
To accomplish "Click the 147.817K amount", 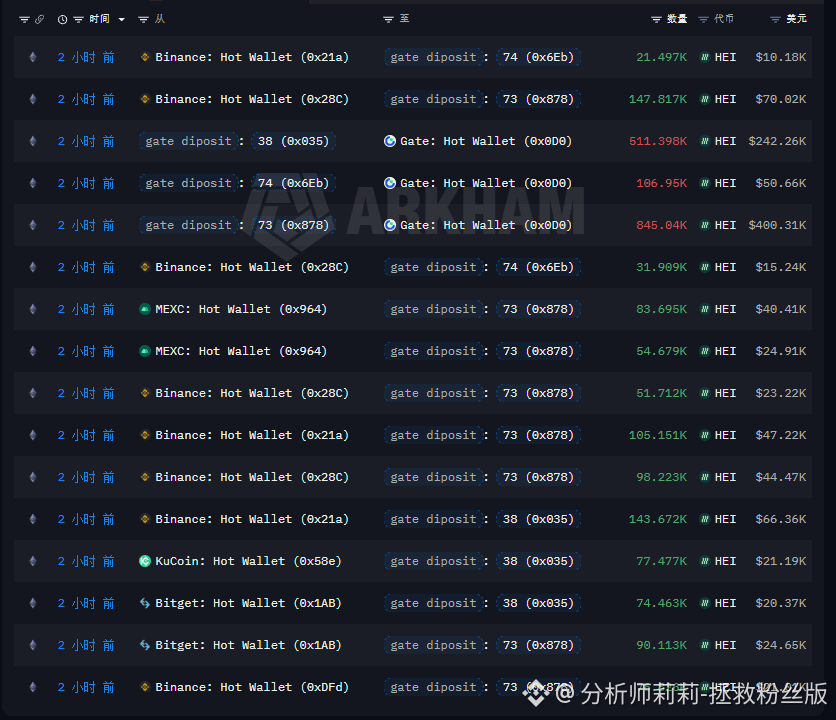I will pyautogui.click(x=657, y=99).
